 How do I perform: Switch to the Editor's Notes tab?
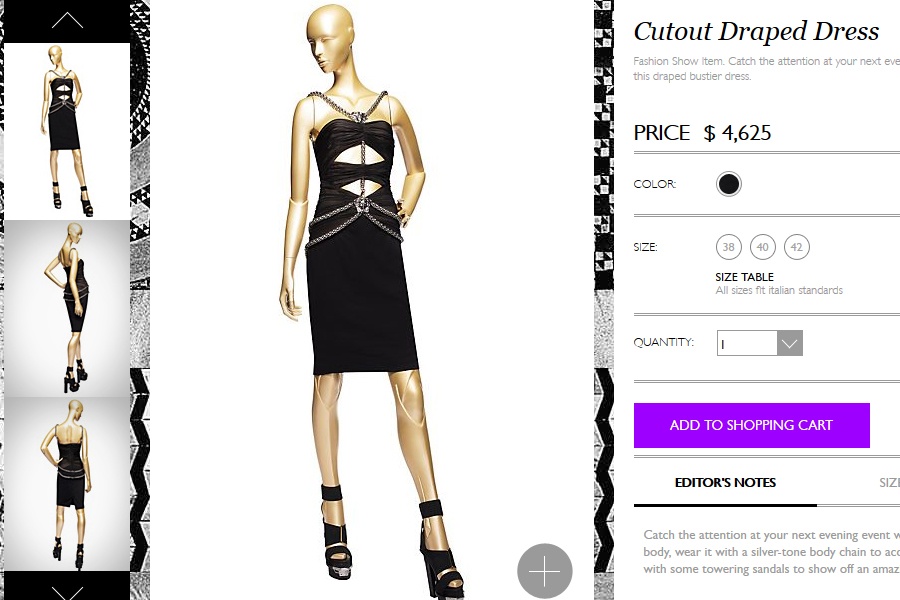click(725, 482)
